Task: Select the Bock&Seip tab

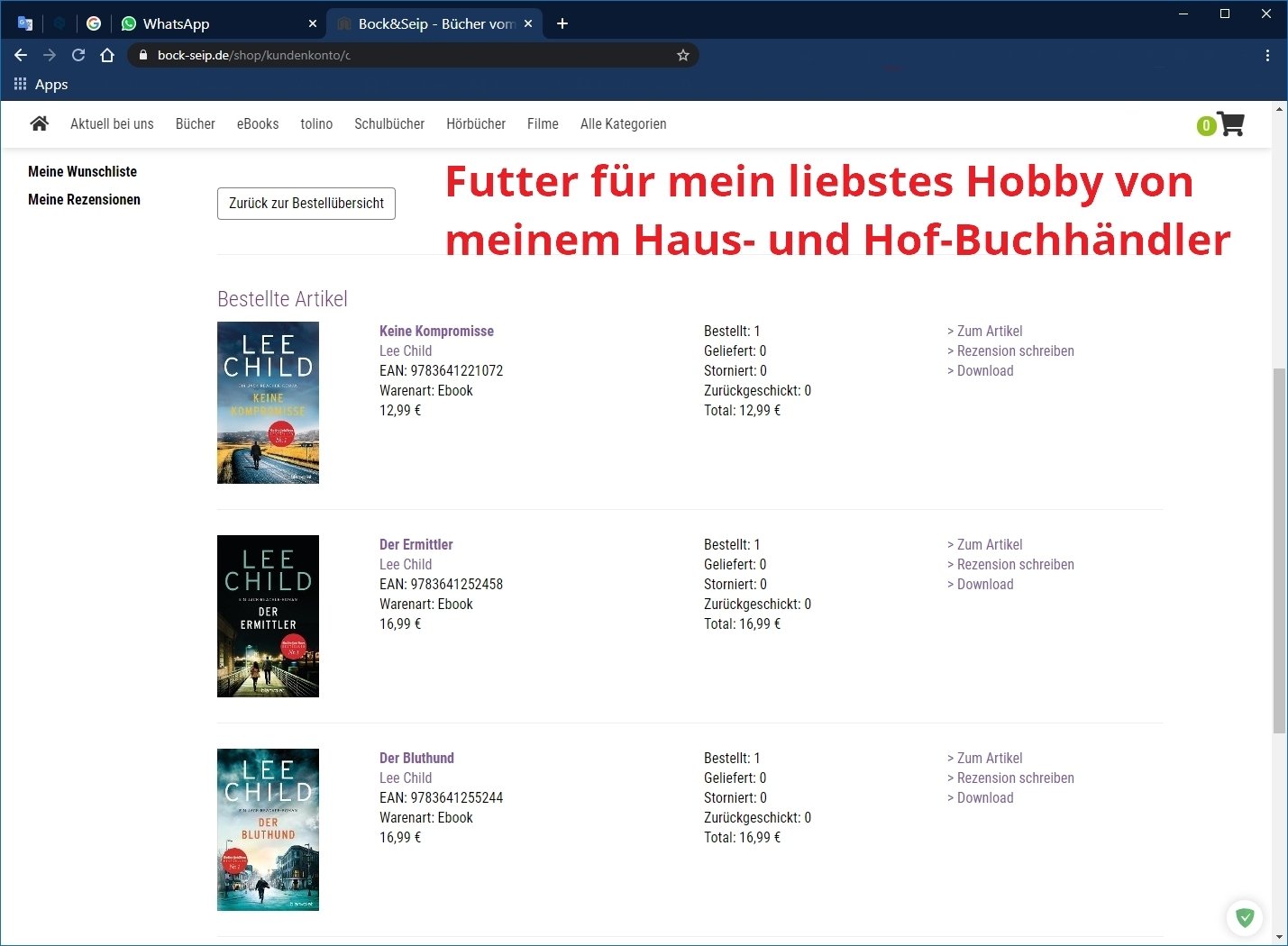Action: 435,23
